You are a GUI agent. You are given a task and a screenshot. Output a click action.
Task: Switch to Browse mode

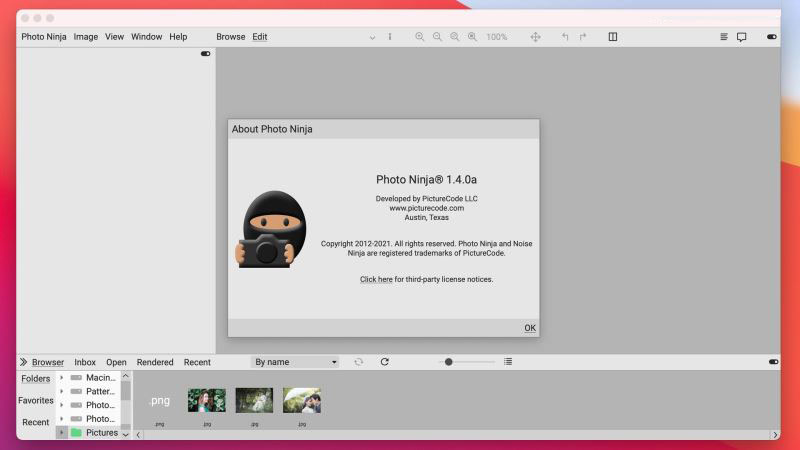tap(231, 37)
